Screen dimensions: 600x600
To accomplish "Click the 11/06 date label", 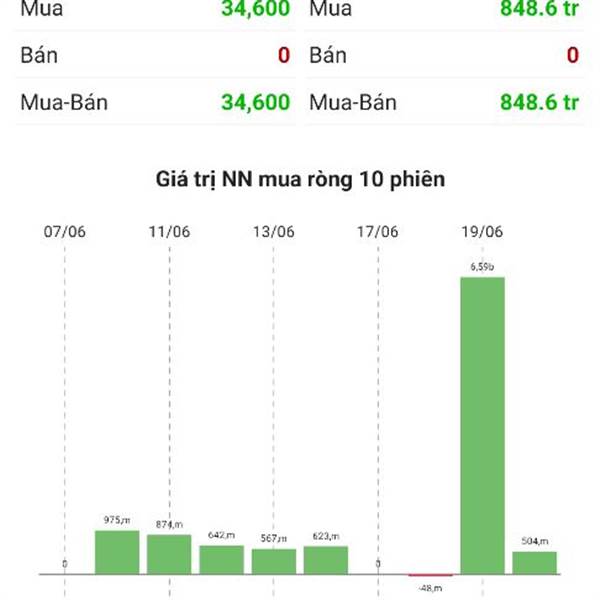I will click(x=169, y=232).
